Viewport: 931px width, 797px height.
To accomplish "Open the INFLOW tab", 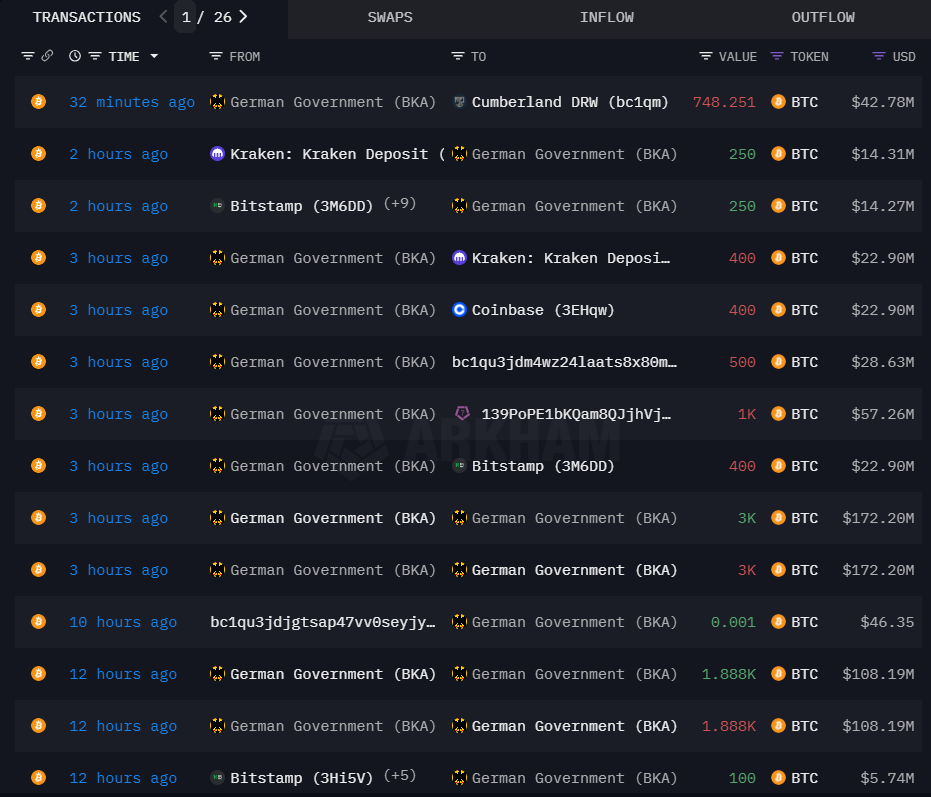I will [606, 17].
